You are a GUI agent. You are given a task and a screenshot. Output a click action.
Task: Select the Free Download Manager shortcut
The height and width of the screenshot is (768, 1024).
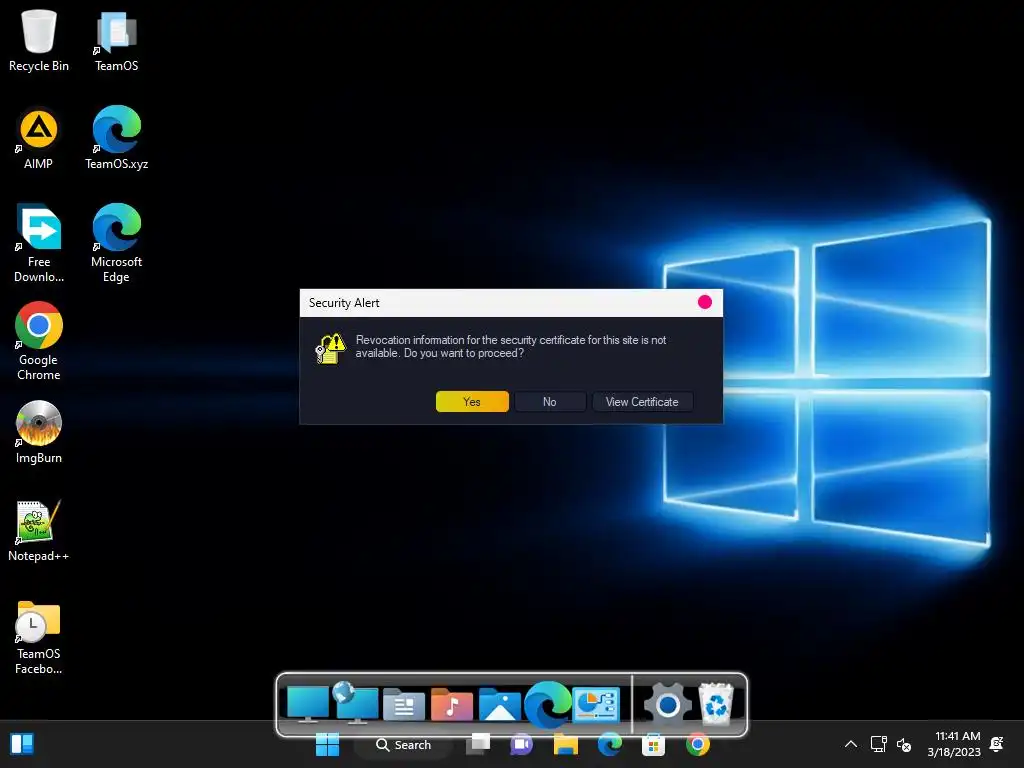(39, 243)
